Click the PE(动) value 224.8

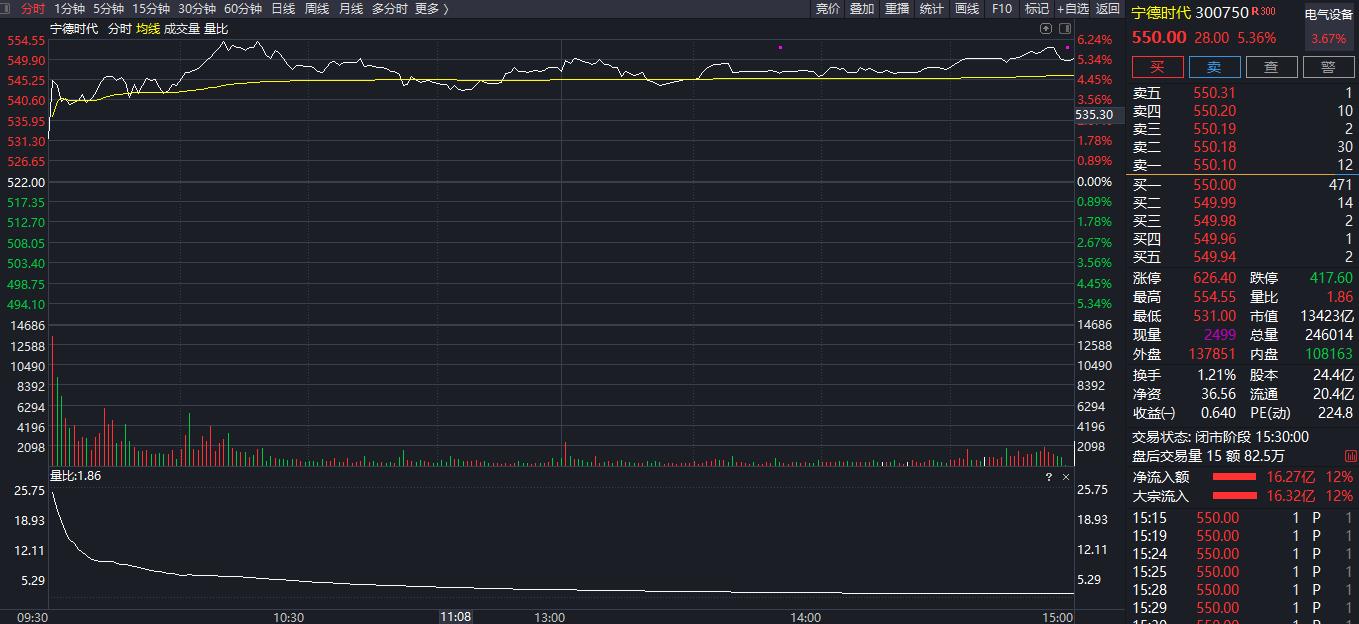[x=1336, y=413]
